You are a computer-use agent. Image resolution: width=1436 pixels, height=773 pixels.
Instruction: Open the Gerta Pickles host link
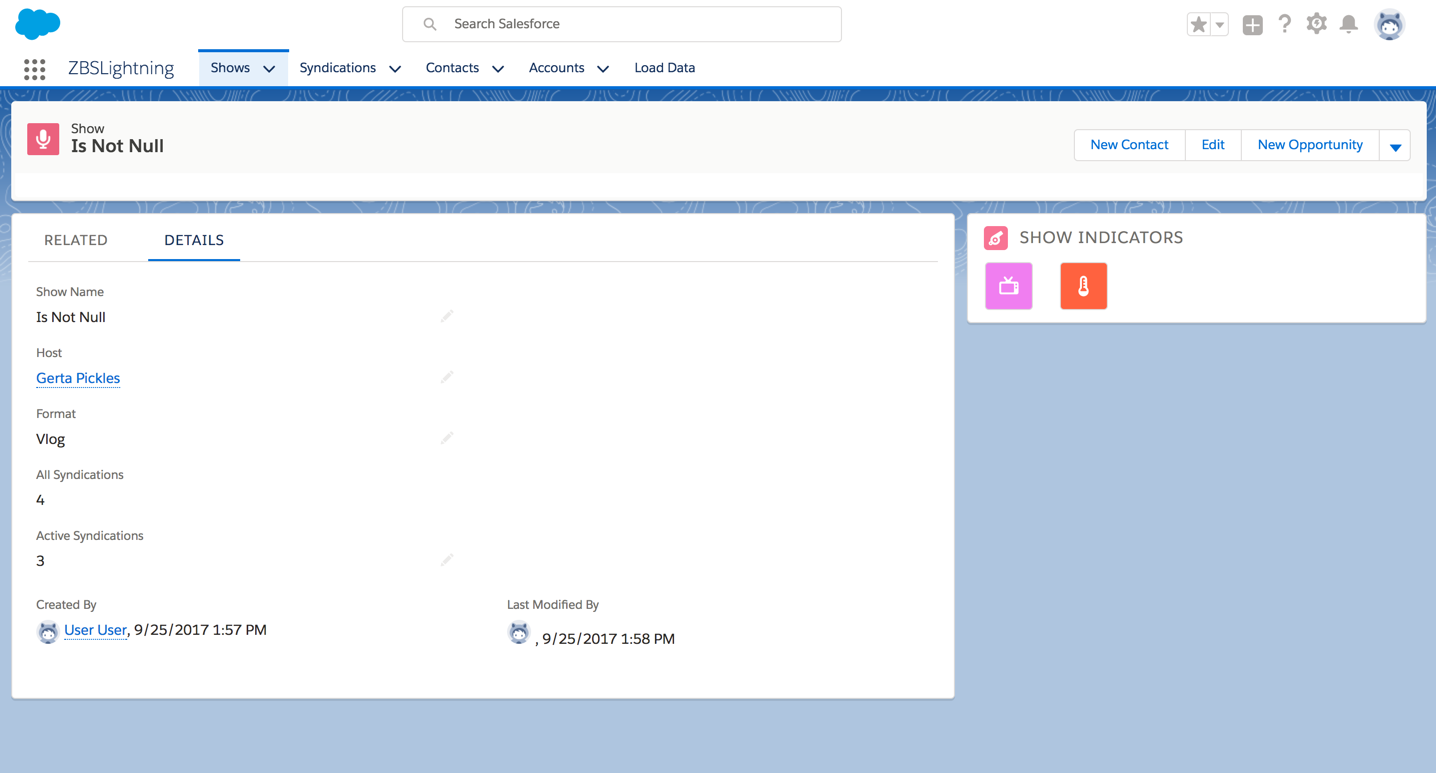(78, 378)
